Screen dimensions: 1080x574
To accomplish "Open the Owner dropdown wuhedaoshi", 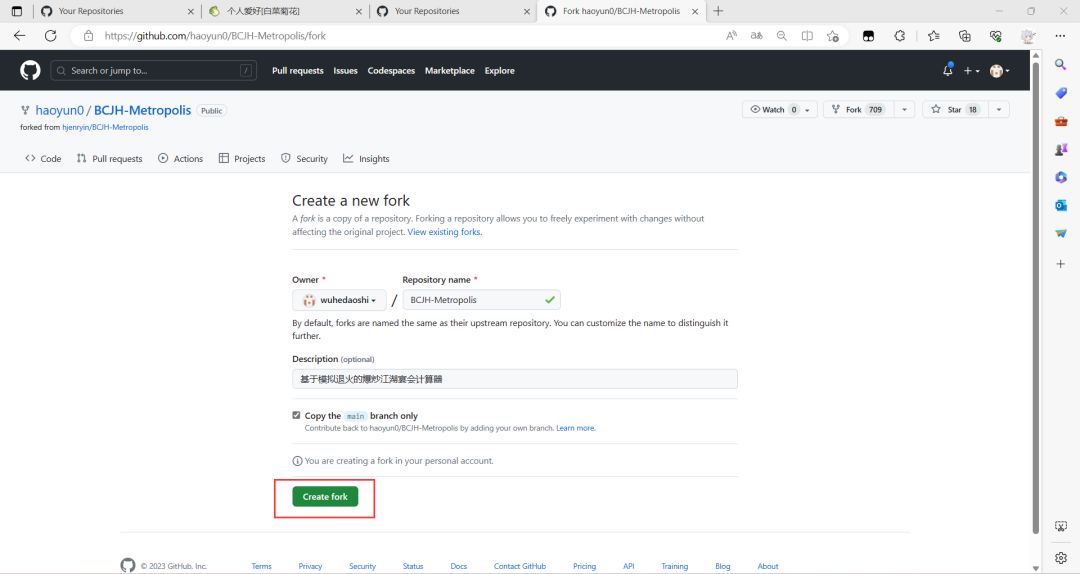I will tap(340, 300).
